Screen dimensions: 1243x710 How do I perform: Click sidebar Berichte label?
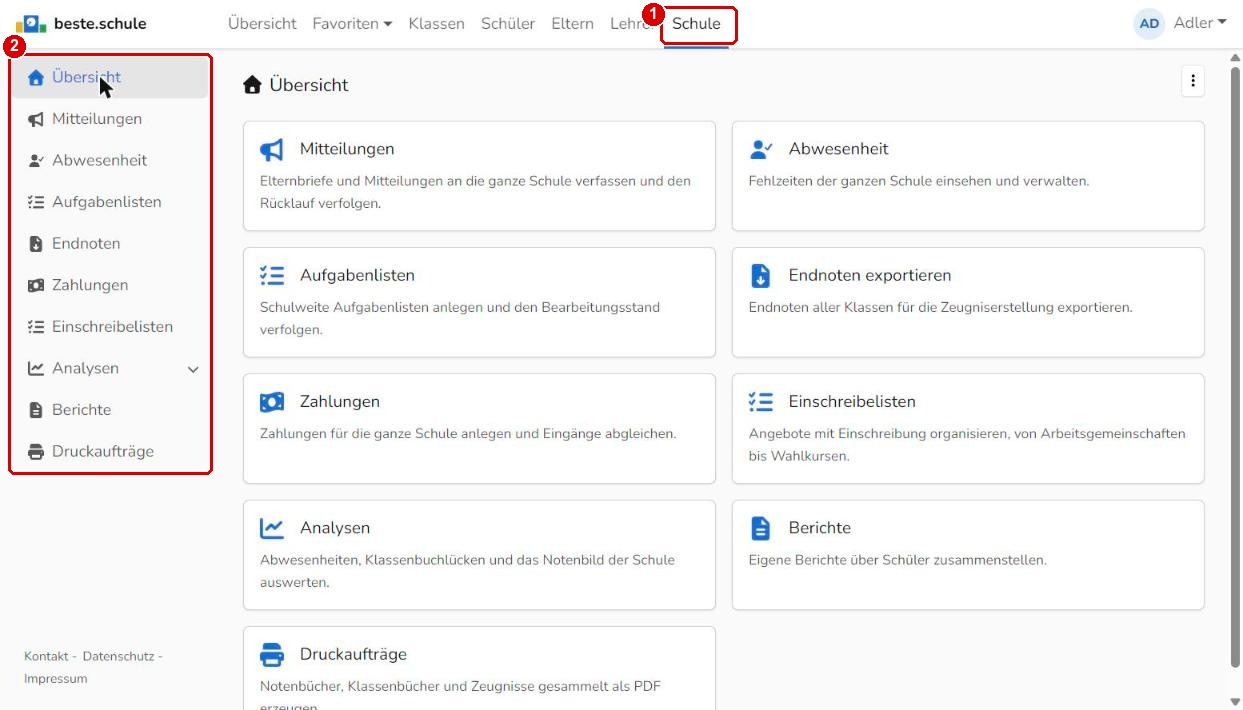click(82, 410)
